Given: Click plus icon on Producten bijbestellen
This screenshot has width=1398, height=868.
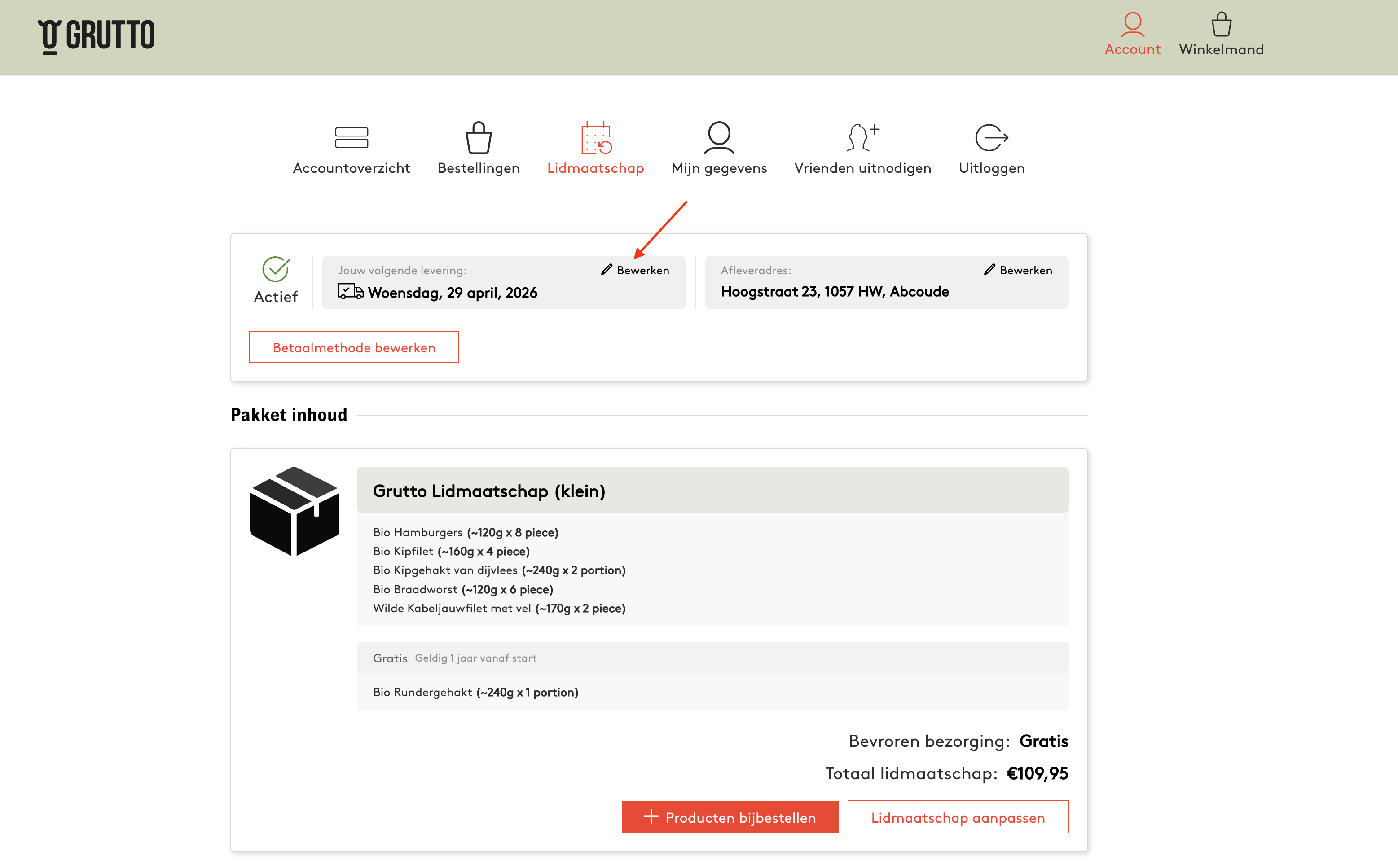Looking at the screenshot, I should 651,817.
